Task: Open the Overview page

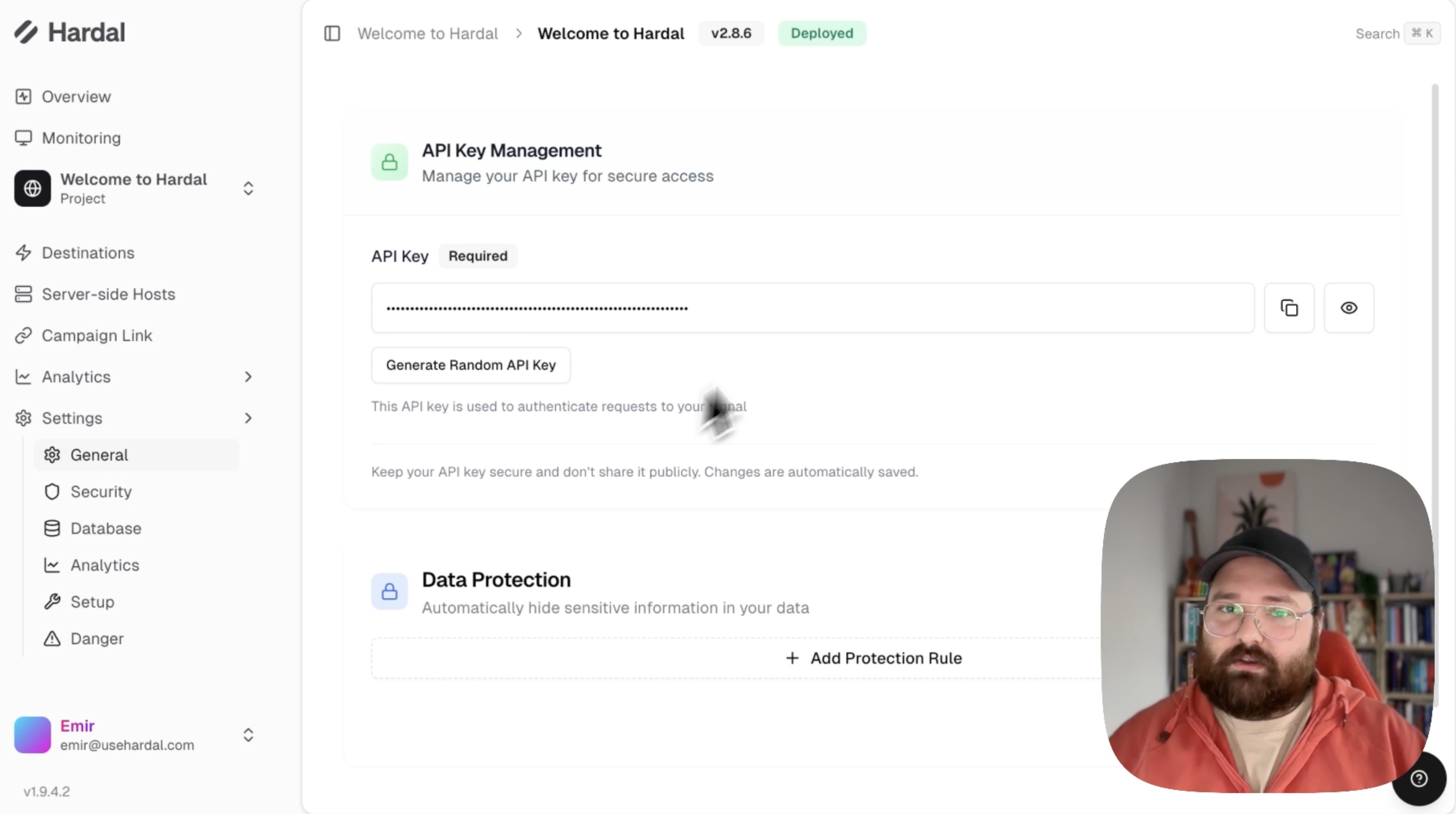Action: click(x=76, y=97)
